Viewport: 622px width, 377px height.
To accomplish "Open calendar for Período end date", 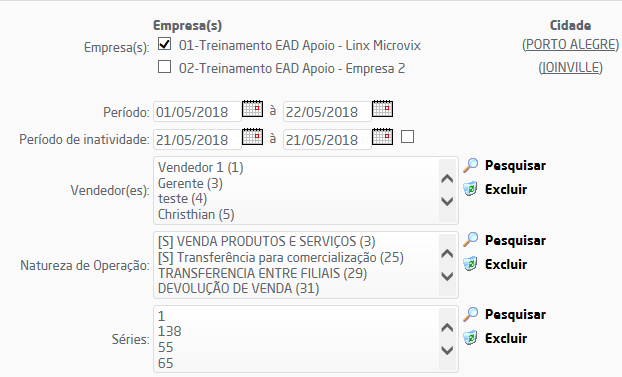I will [x=382, y=108].
